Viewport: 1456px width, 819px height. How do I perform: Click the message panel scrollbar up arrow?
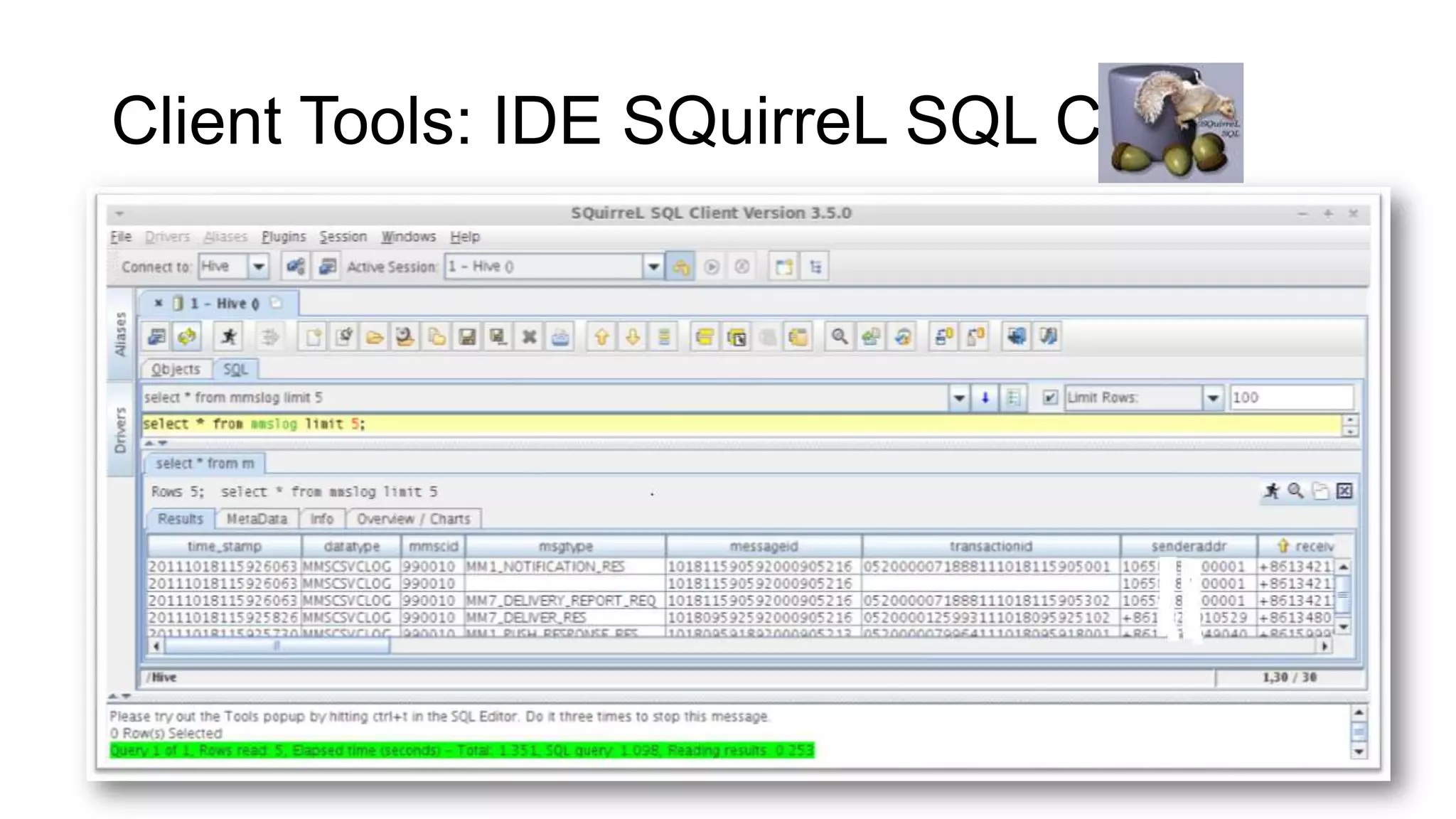(x=1359, y=712)
